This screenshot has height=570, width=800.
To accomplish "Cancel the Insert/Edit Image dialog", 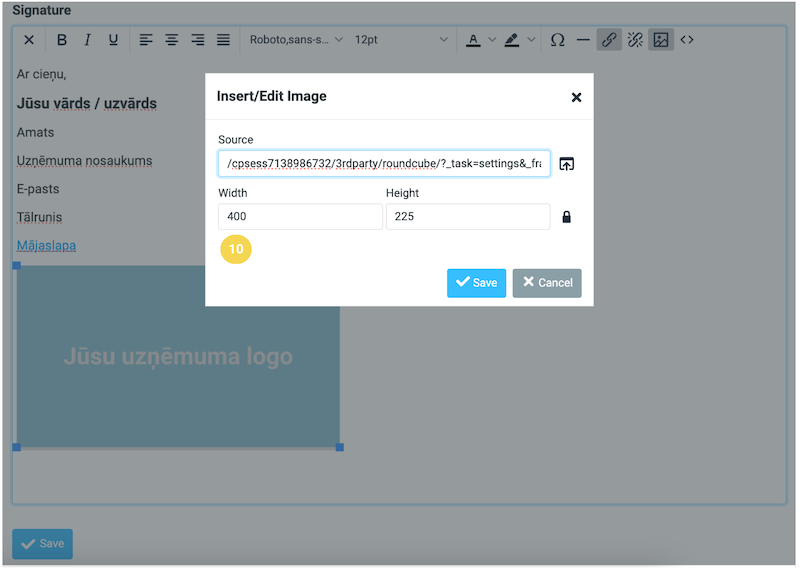I will (x=547, y=283).
